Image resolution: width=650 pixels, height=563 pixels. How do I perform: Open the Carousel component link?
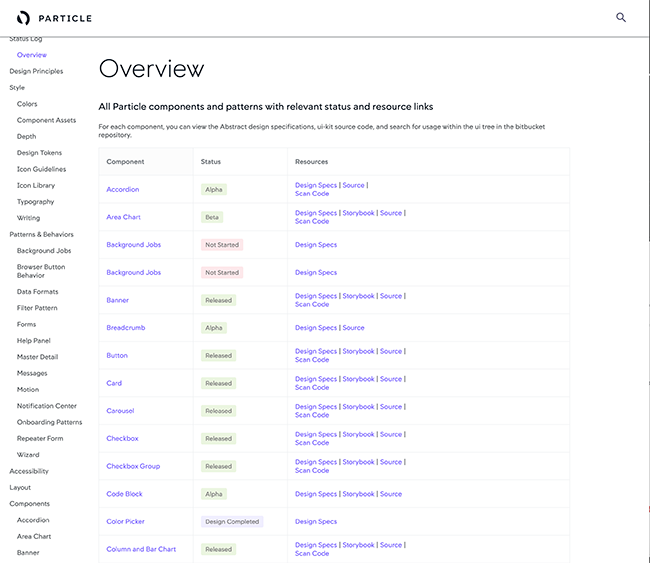click(x=120, y=411)
